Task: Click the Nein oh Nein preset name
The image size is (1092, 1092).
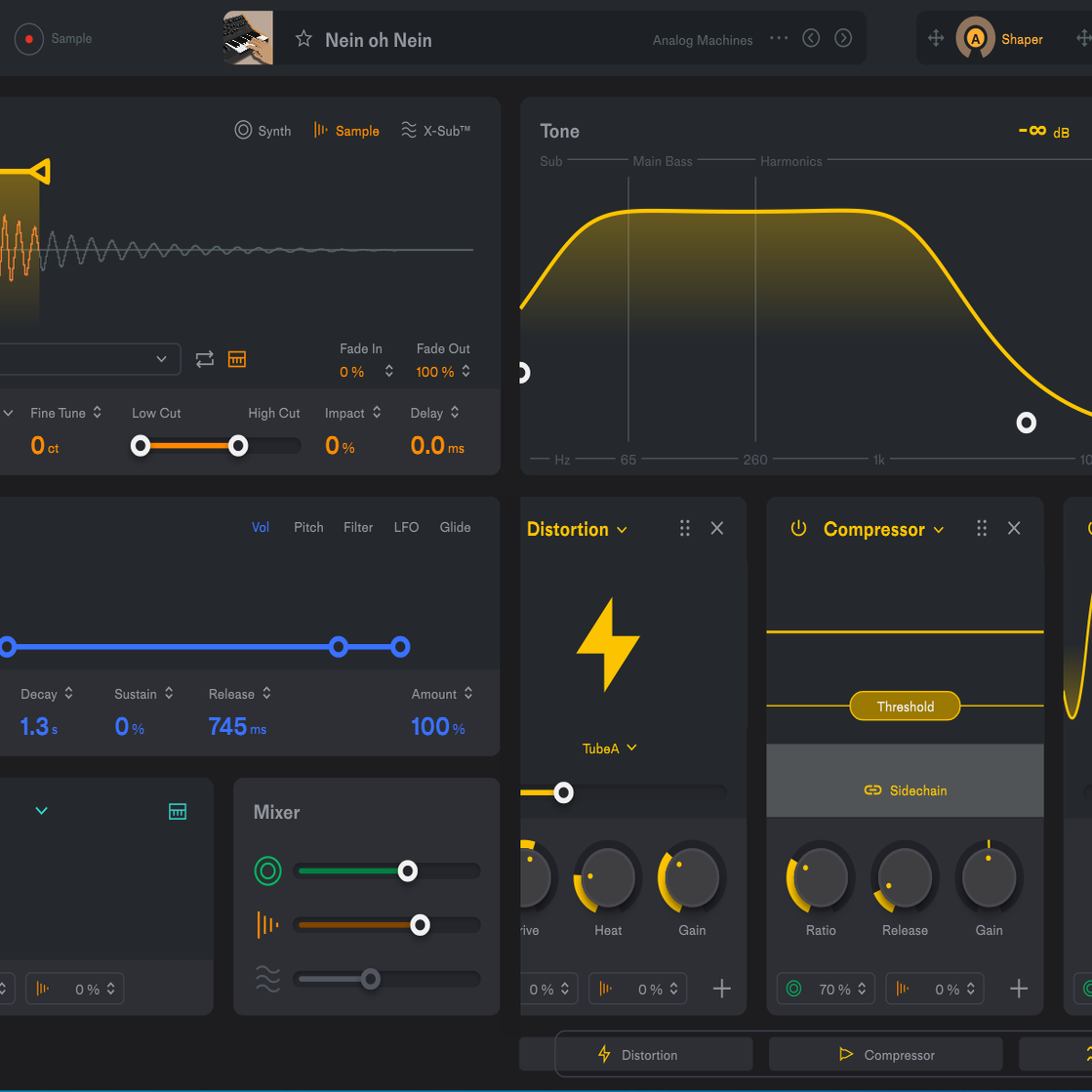Action: pyautogui.click(x=378, y=40)
